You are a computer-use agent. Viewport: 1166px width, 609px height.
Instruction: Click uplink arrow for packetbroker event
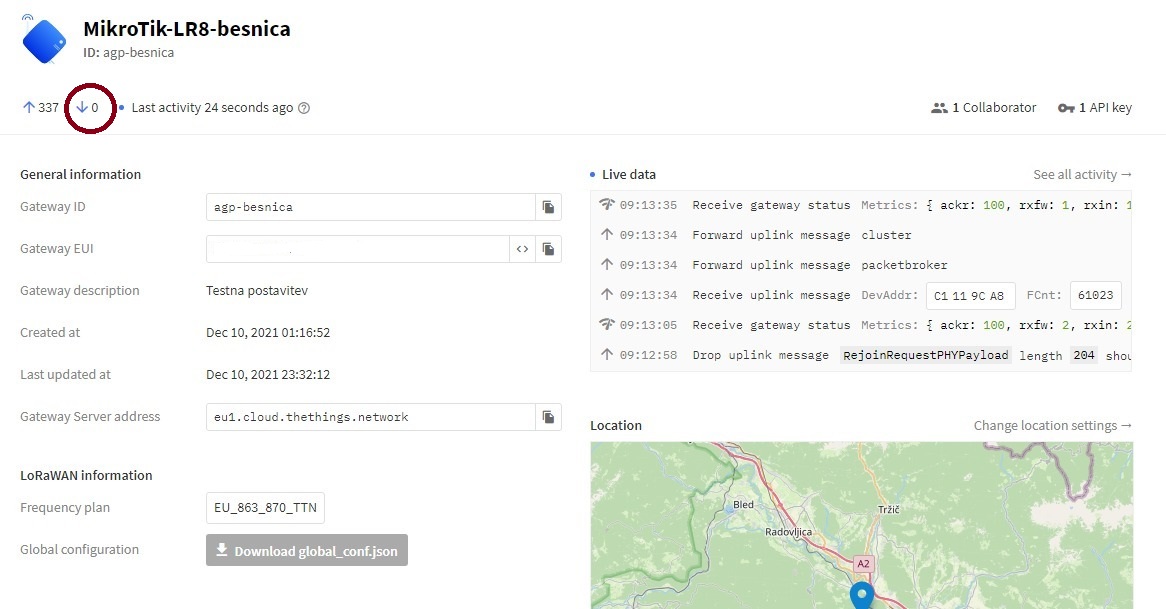click(607, 264)
